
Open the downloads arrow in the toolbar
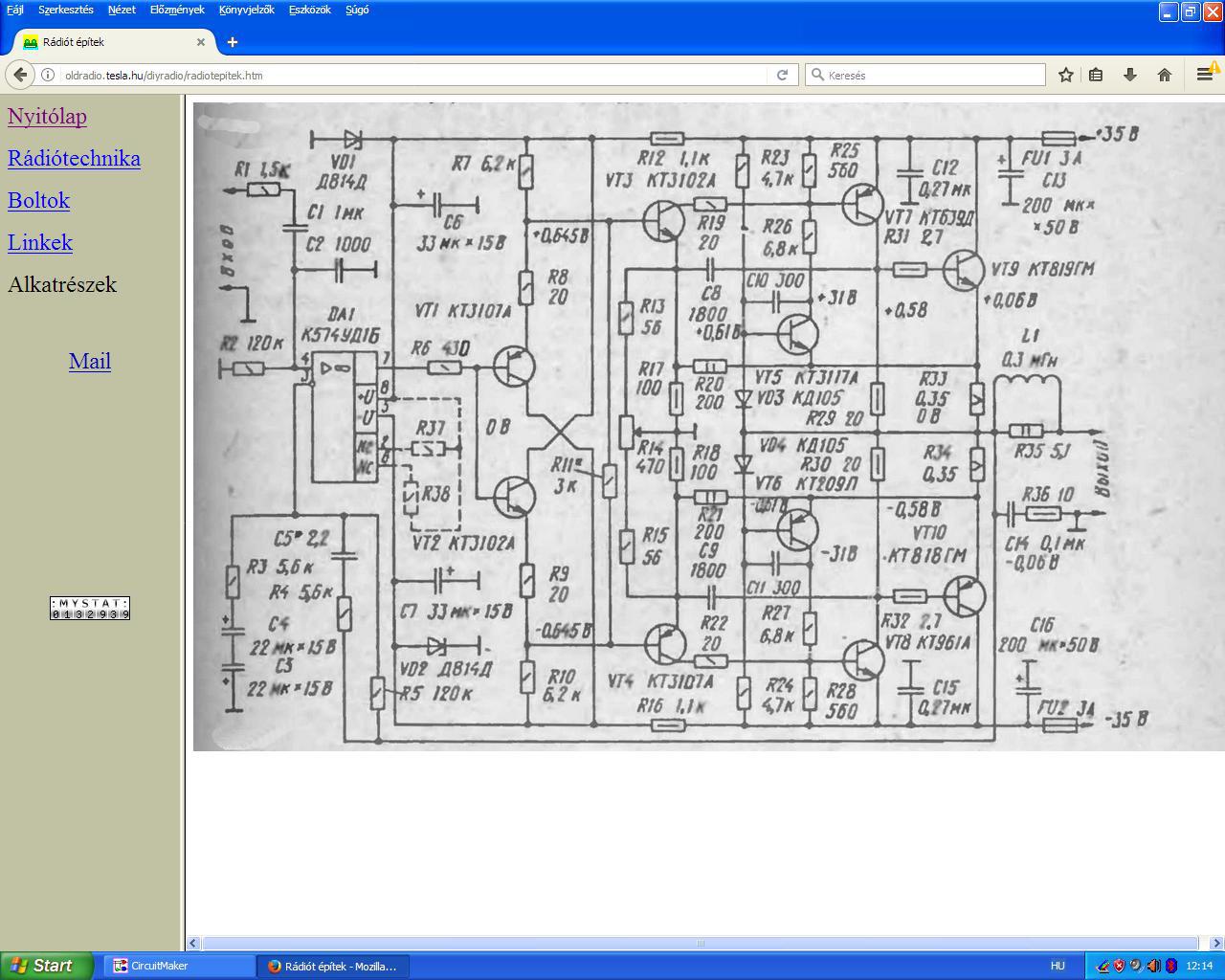click(1130, 75)
